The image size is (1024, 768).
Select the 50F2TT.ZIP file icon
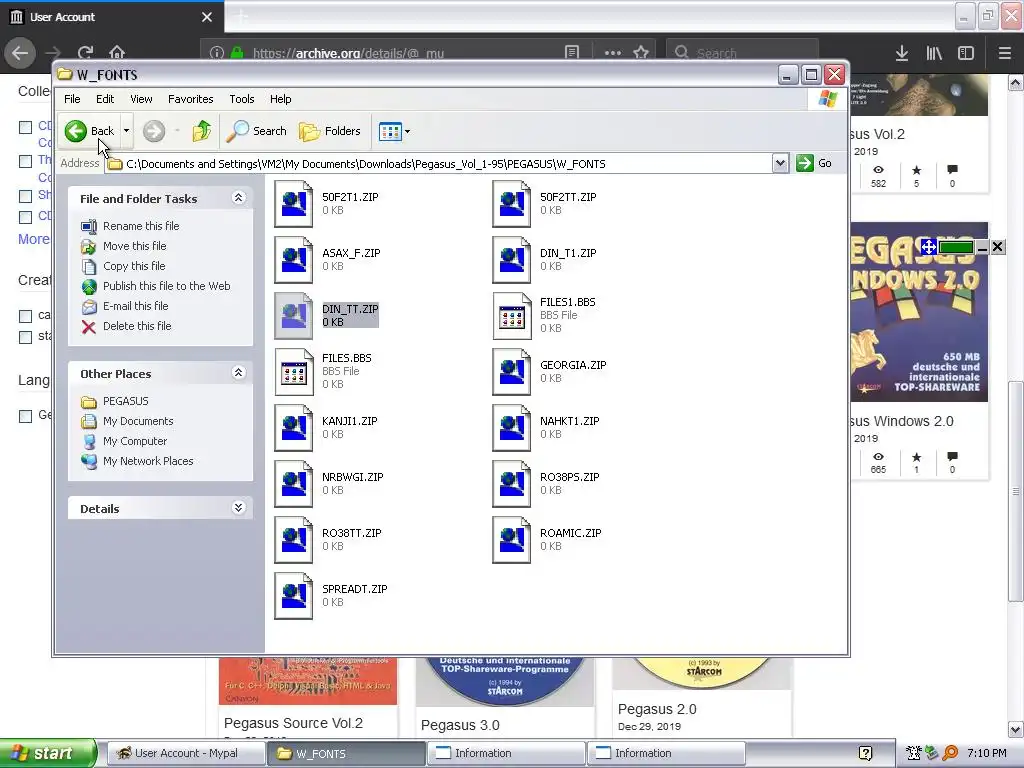[511, 204]
